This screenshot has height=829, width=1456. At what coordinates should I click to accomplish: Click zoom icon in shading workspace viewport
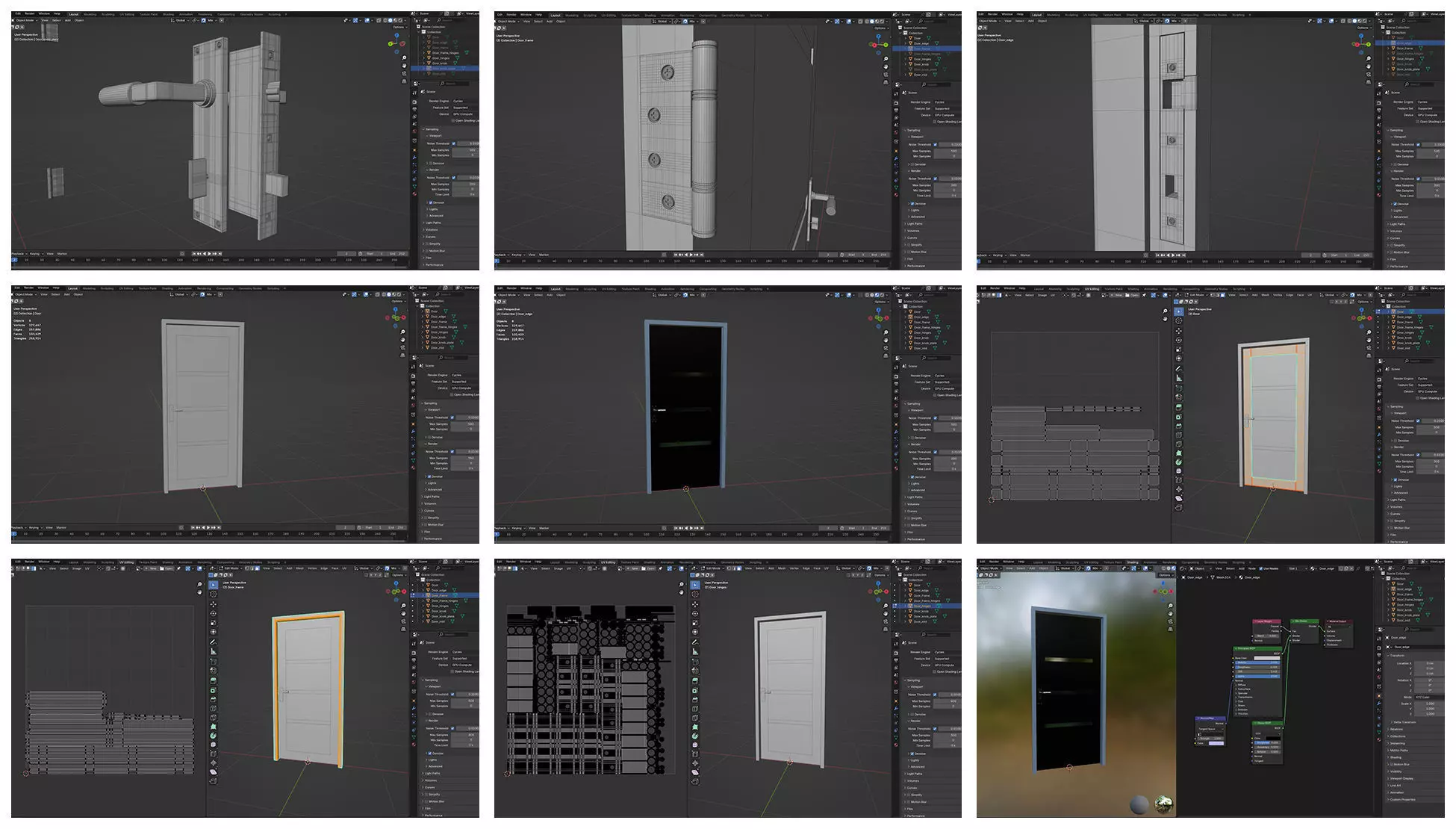(x=1171, y=606)
